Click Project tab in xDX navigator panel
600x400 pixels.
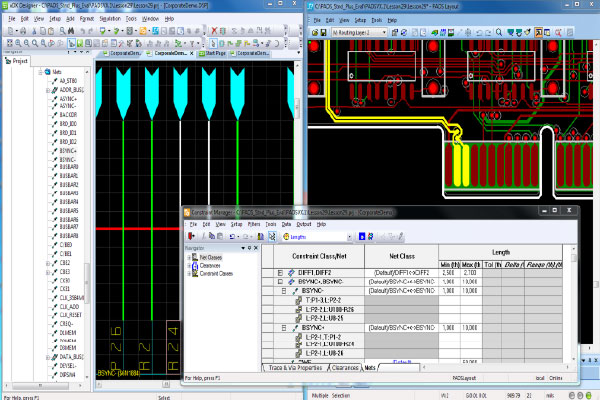coord(16,61)
